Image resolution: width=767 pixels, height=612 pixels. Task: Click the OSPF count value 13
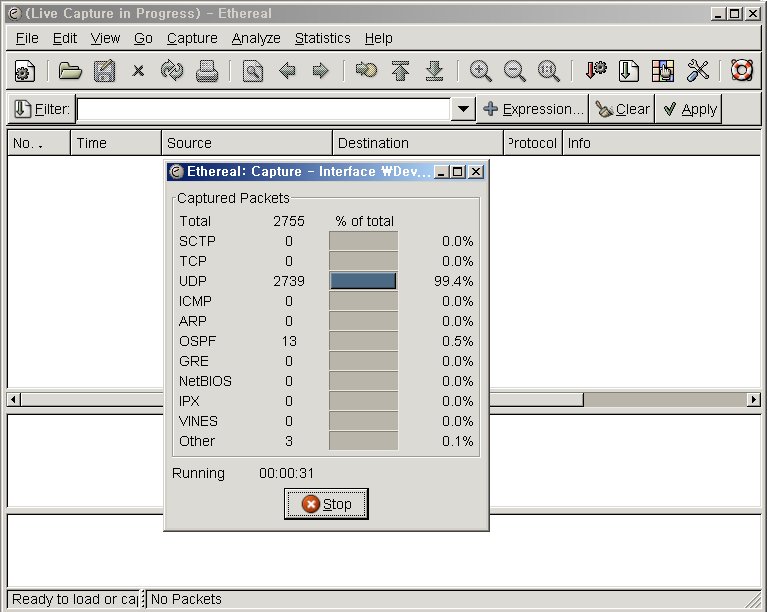pos(289,341)
